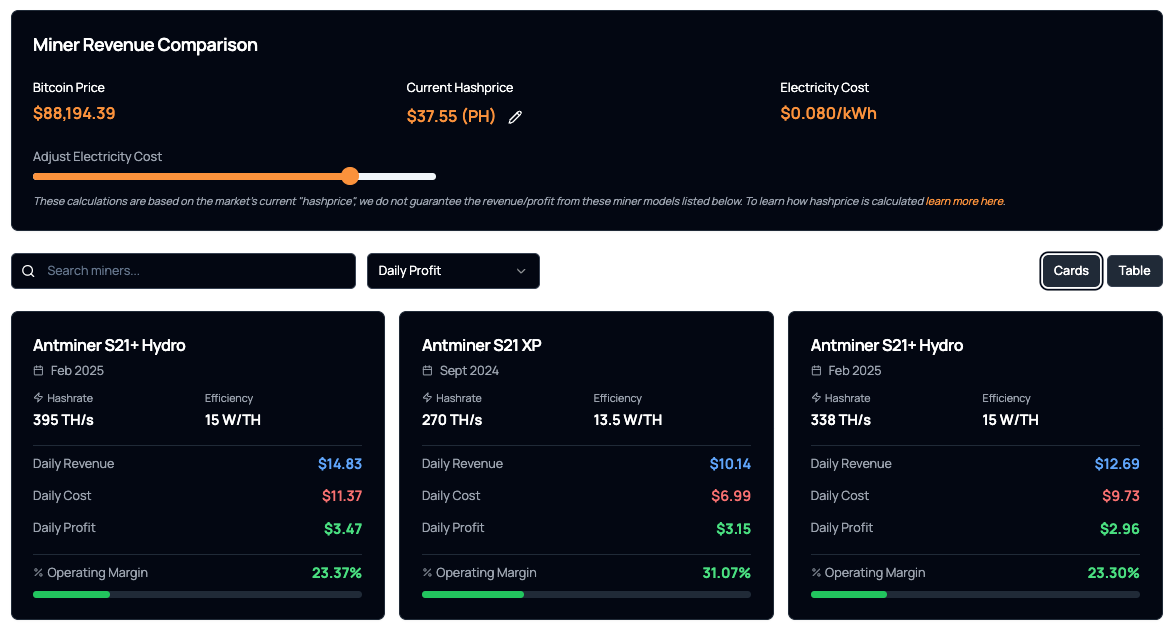
Task: Toggle the view mode to Table
Action: (x=1134, y=270)
